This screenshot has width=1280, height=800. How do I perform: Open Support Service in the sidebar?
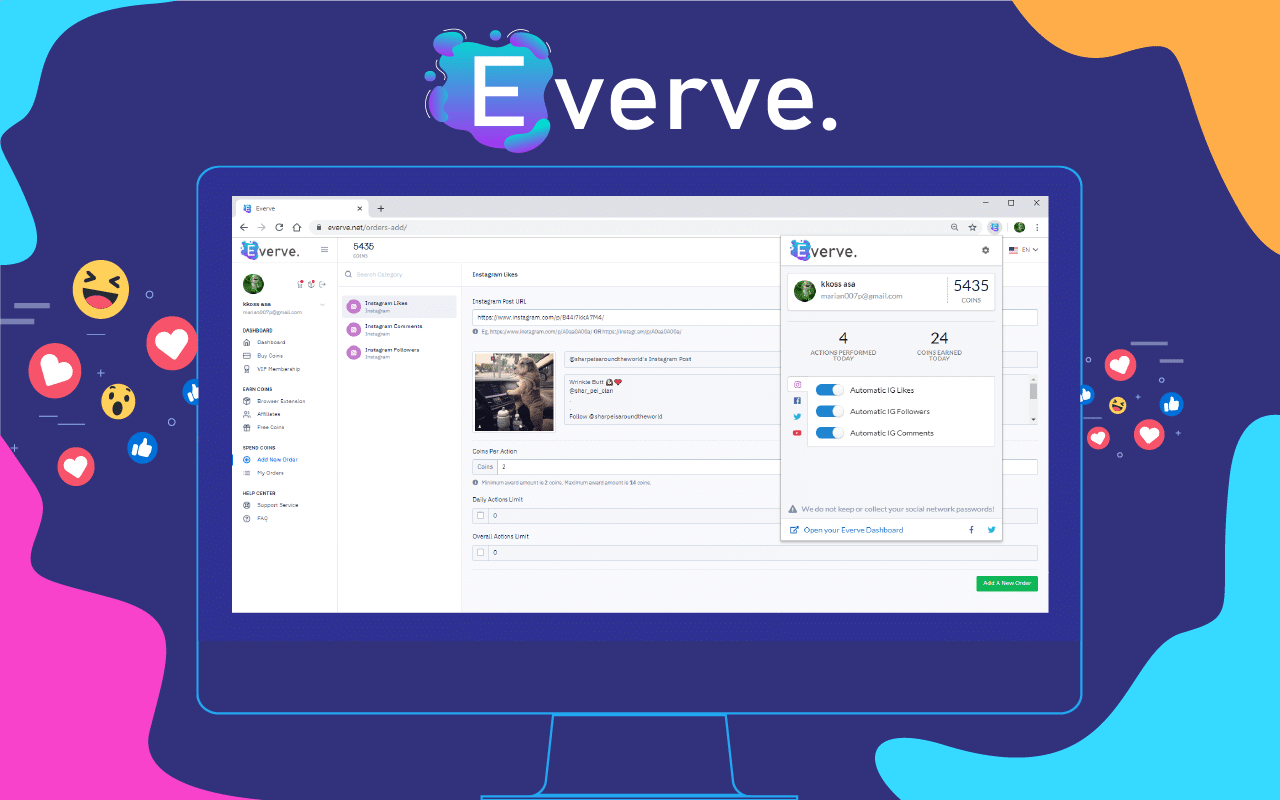[277, 505]
